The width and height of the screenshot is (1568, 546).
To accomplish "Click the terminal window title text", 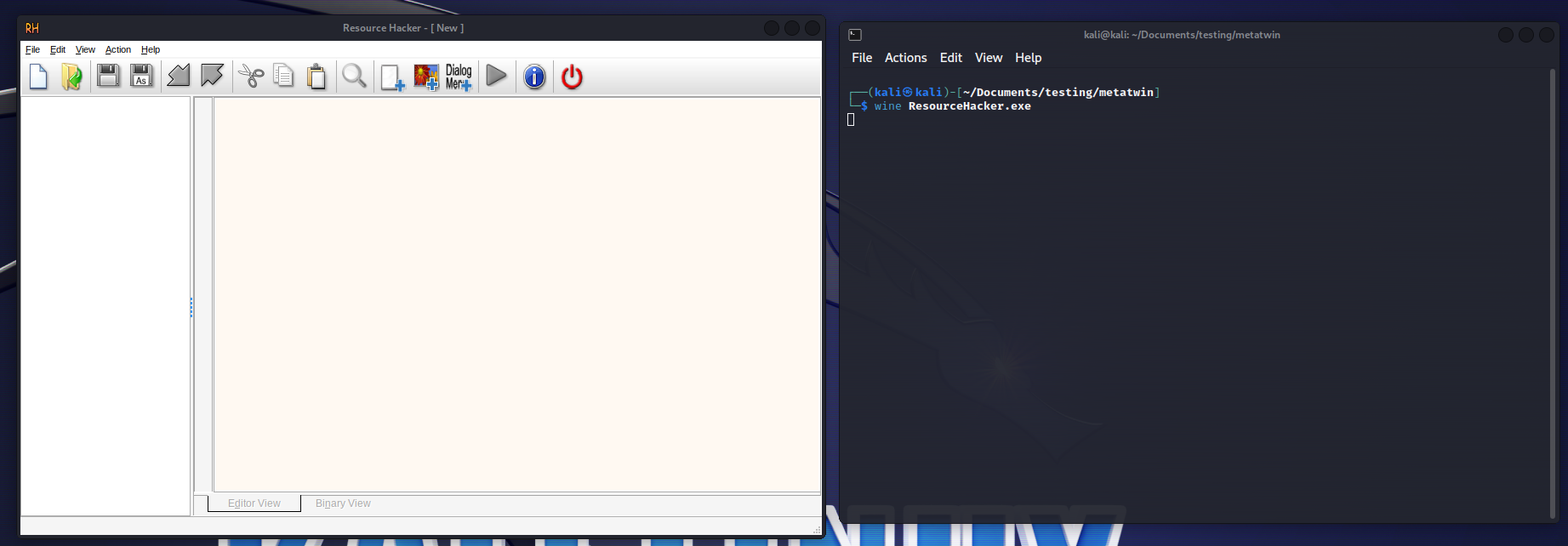I will pos(1182,35).
